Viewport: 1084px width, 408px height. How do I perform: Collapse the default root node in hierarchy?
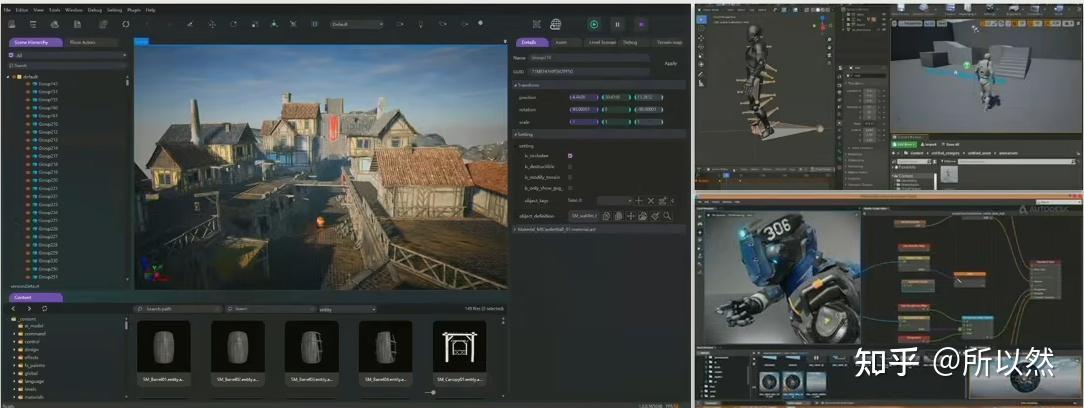(8, 76)
